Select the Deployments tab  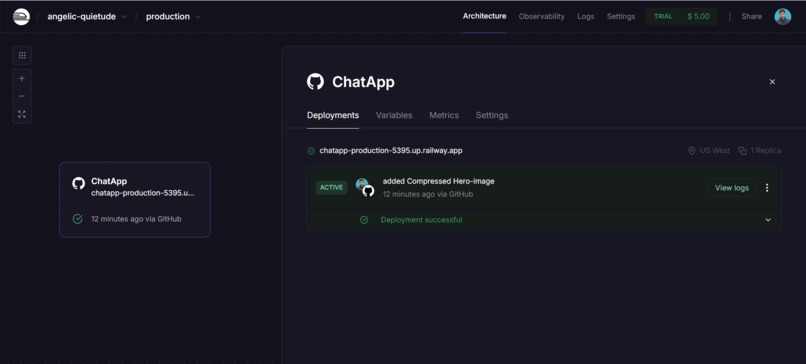tap(333, 115)
